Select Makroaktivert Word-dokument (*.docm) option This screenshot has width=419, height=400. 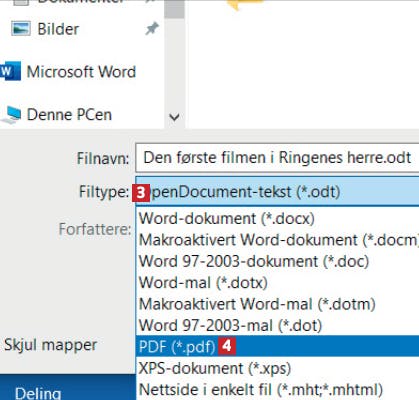tap(277, 240)
